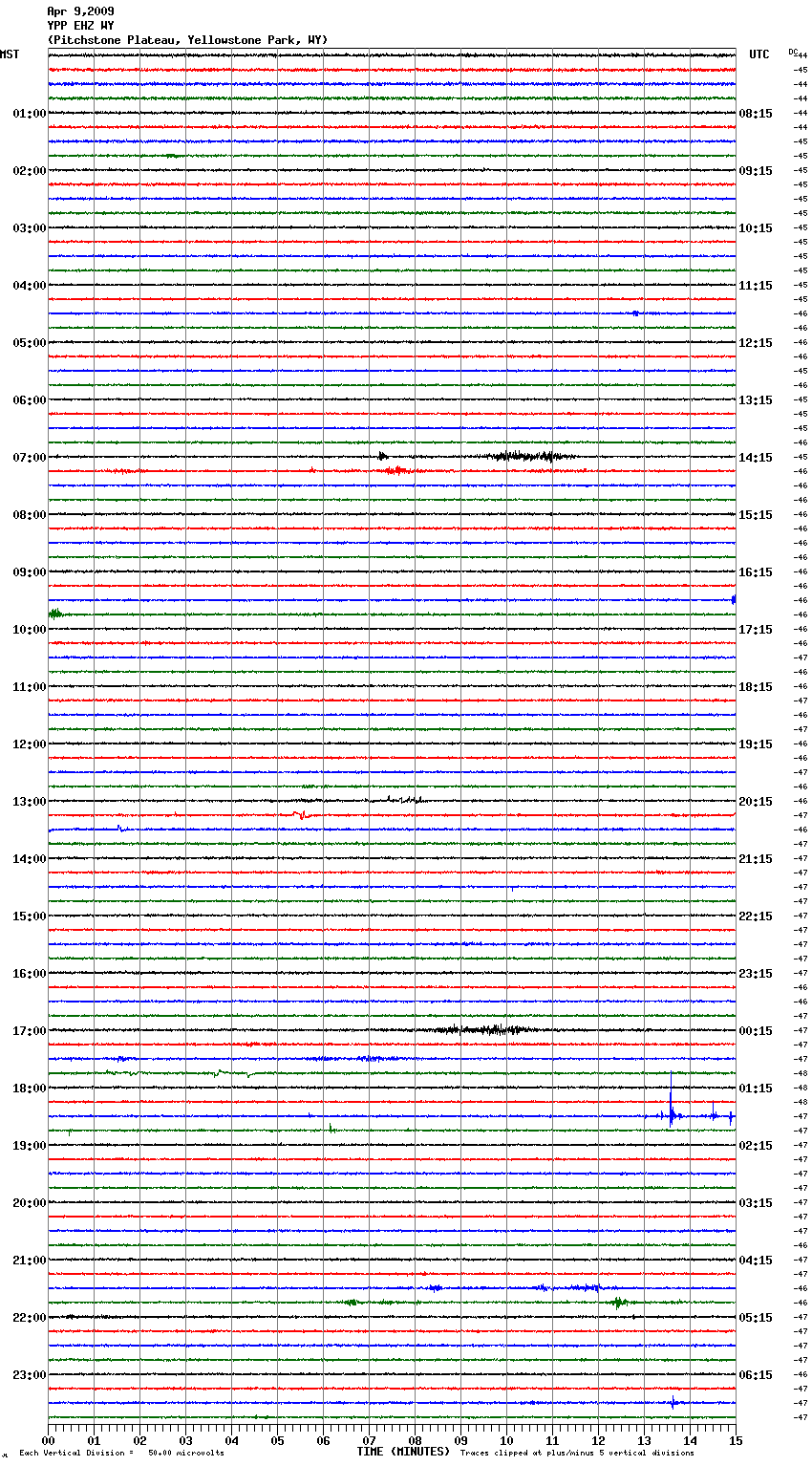
Task: Click the Pitchstone Plateau, Yellowstone Park location title
Action: coord(187,40)
